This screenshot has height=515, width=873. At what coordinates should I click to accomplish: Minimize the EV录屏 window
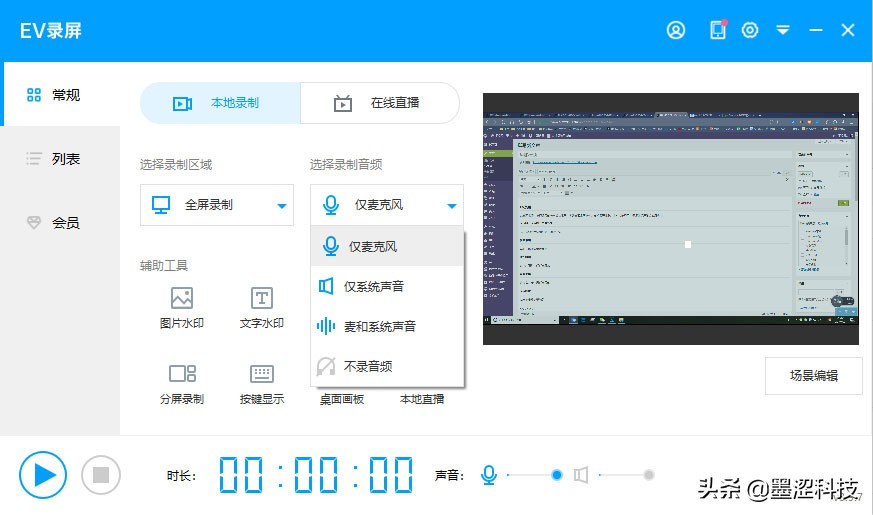(816, 30)
